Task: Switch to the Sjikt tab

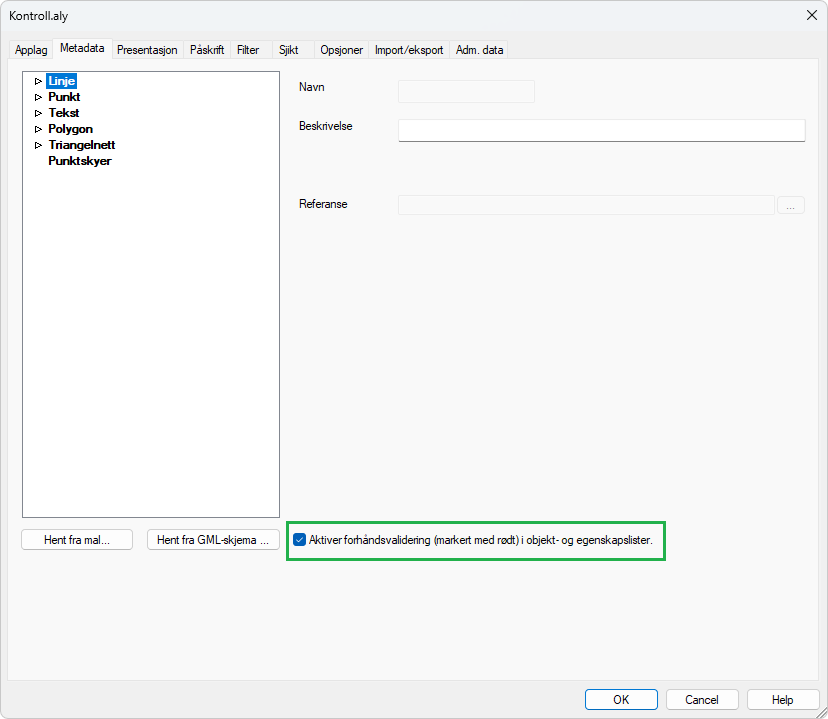Action: pyautogui.click(x=289, y=50)
